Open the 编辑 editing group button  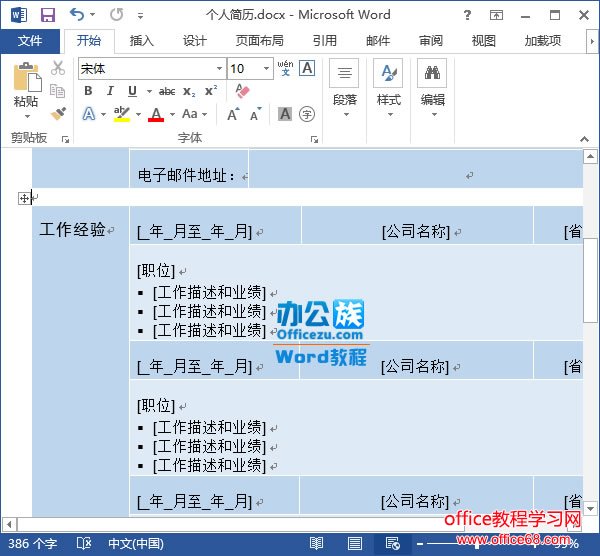pos(432,89)
